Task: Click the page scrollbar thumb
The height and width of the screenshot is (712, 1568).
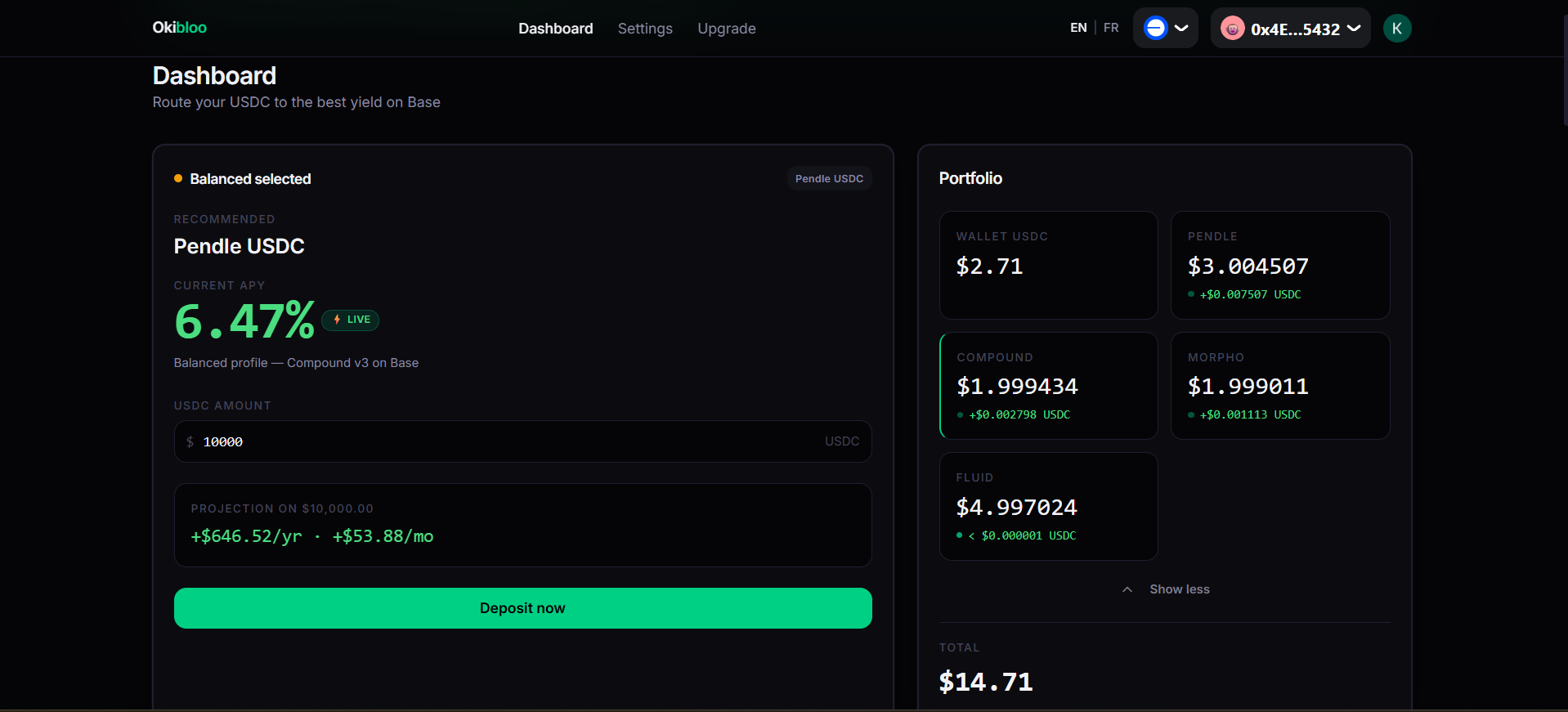Action: [1565, 69]
